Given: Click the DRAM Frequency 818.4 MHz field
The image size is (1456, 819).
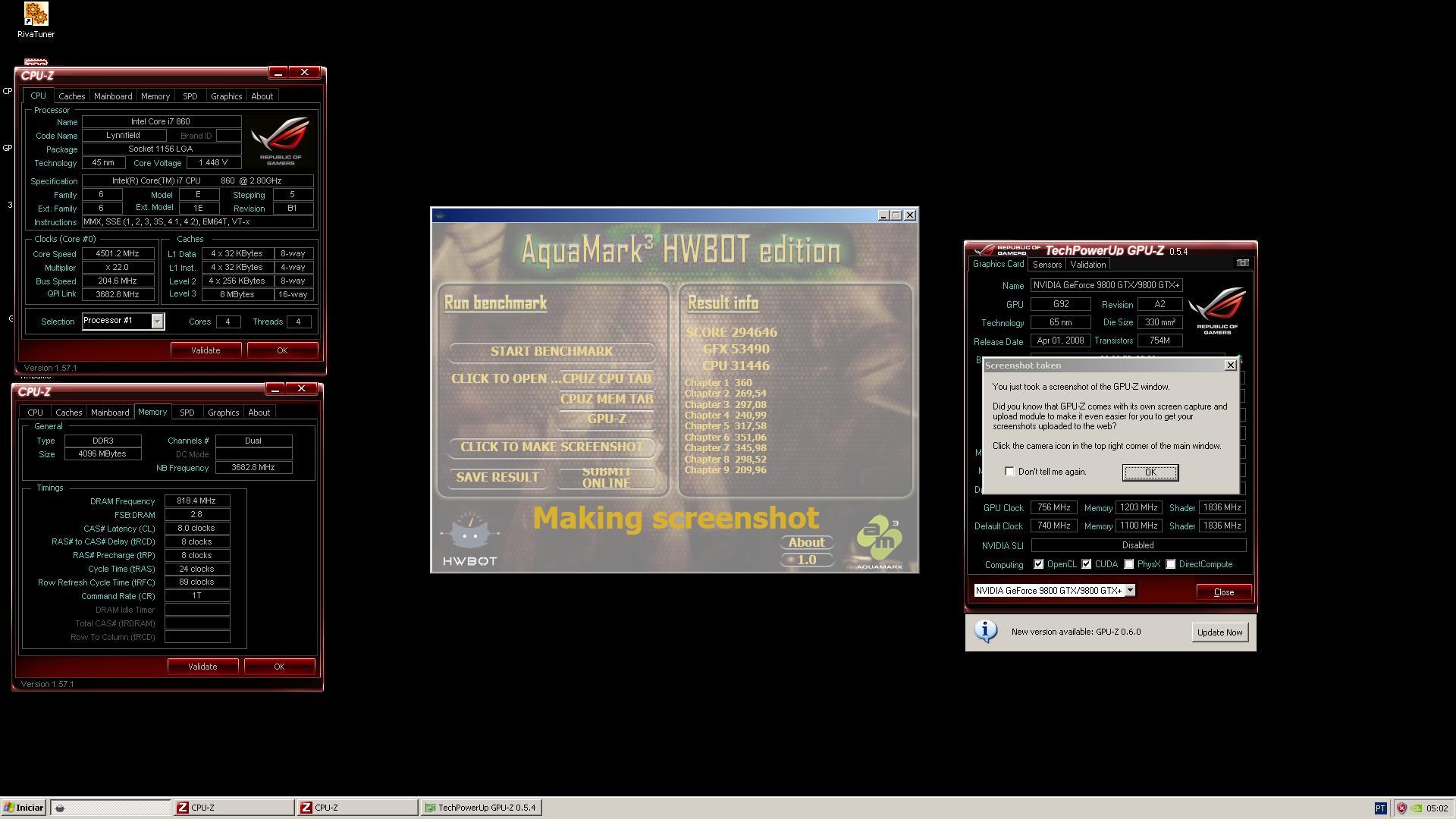Looking at the screenshot, I should [196, 501].
